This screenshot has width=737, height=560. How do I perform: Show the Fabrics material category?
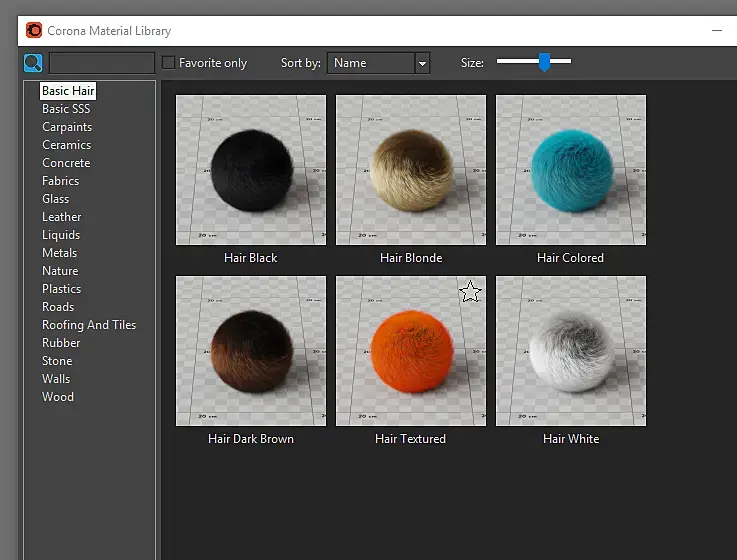61,181
